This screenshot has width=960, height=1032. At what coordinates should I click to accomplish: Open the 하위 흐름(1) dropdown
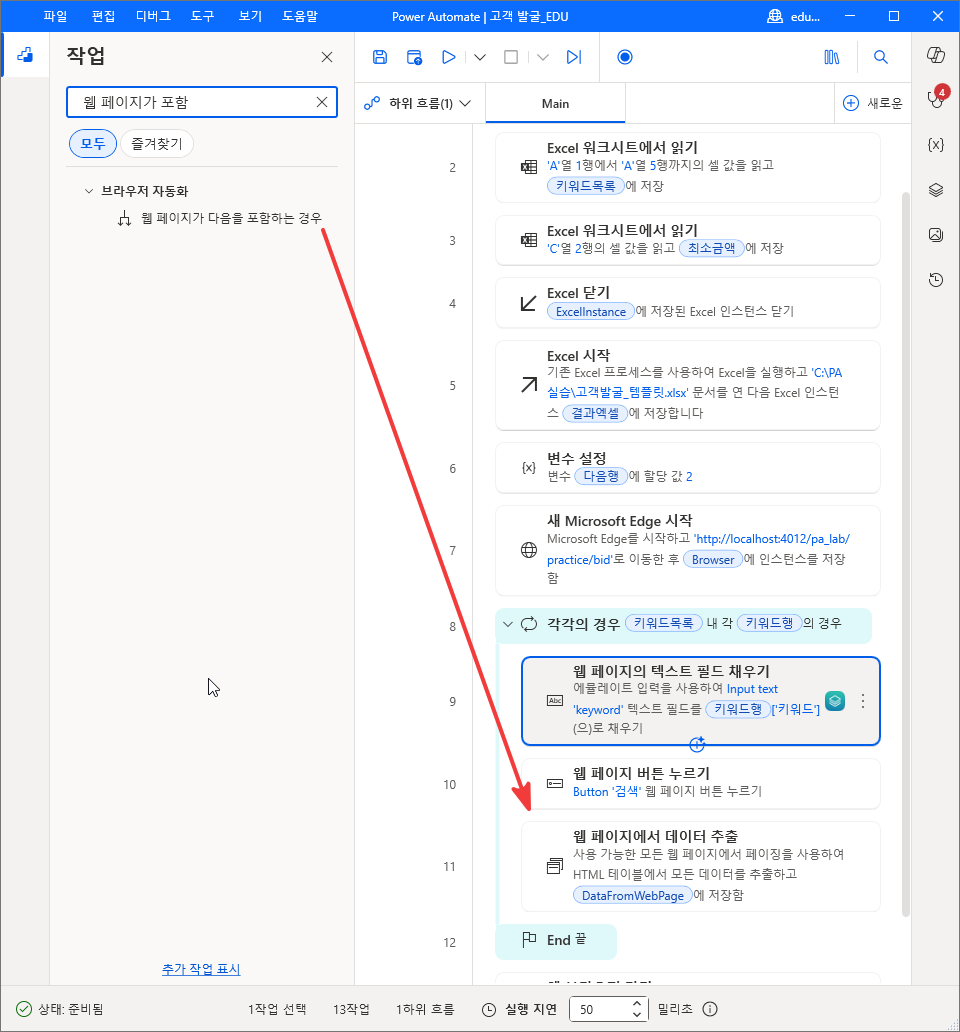(x=419, y=103)
